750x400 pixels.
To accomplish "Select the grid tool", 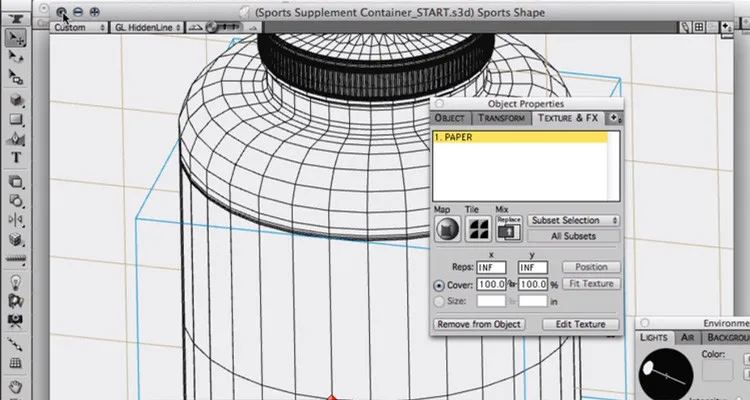I will tap(15, 363).
